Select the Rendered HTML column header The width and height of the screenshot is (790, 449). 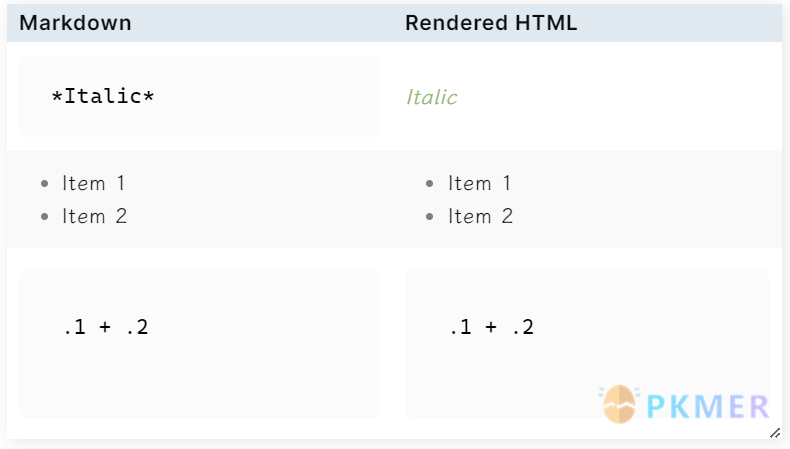pos(491,23)
